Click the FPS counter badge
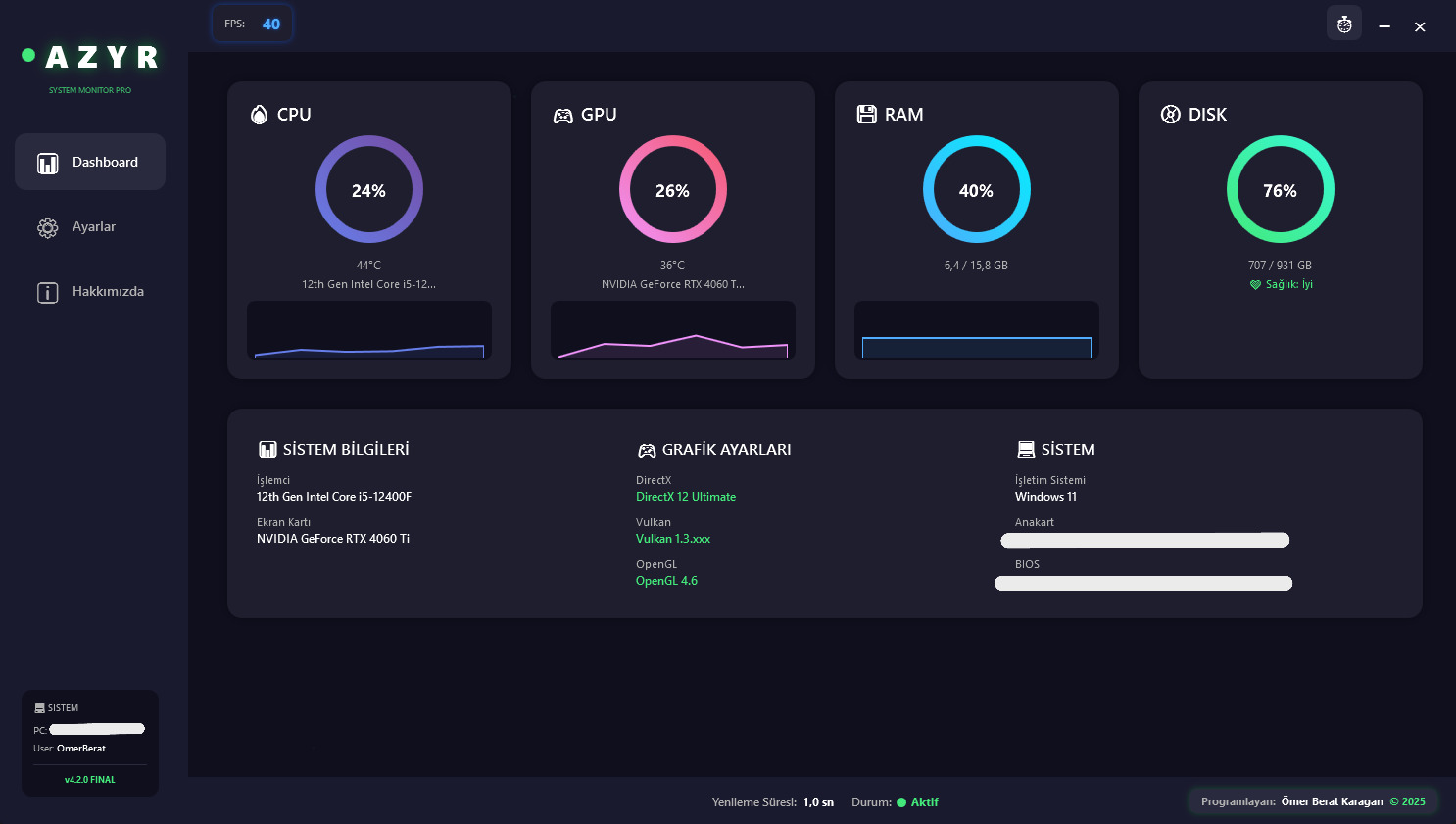Image resolution: width=1456 pixels, height=824 pixels. [253, 24]
